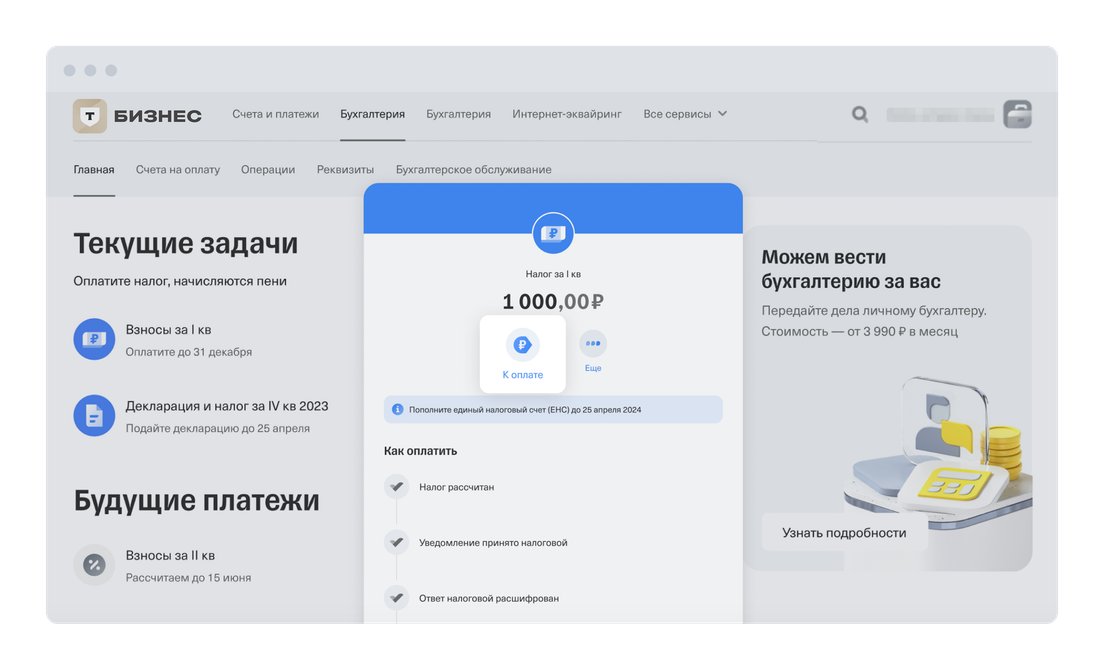This screenshot has width=1104, height=670.
Task: Click the Налог рассчитан step text
Action: click(456, 487)
